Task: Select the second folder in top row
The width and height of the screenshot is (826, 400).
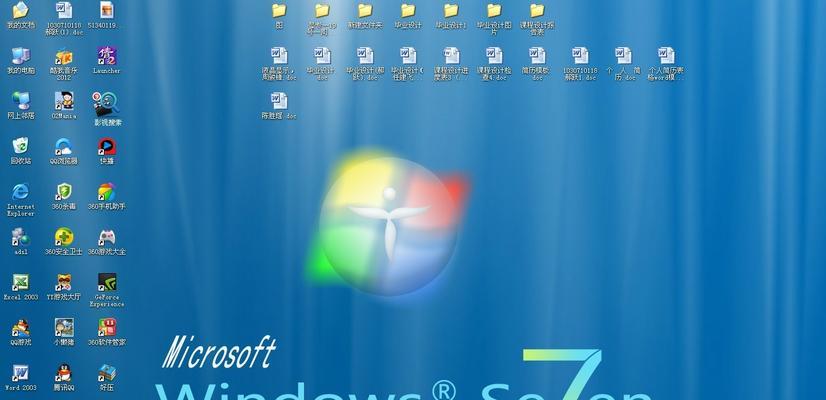Action: [322, 19]
